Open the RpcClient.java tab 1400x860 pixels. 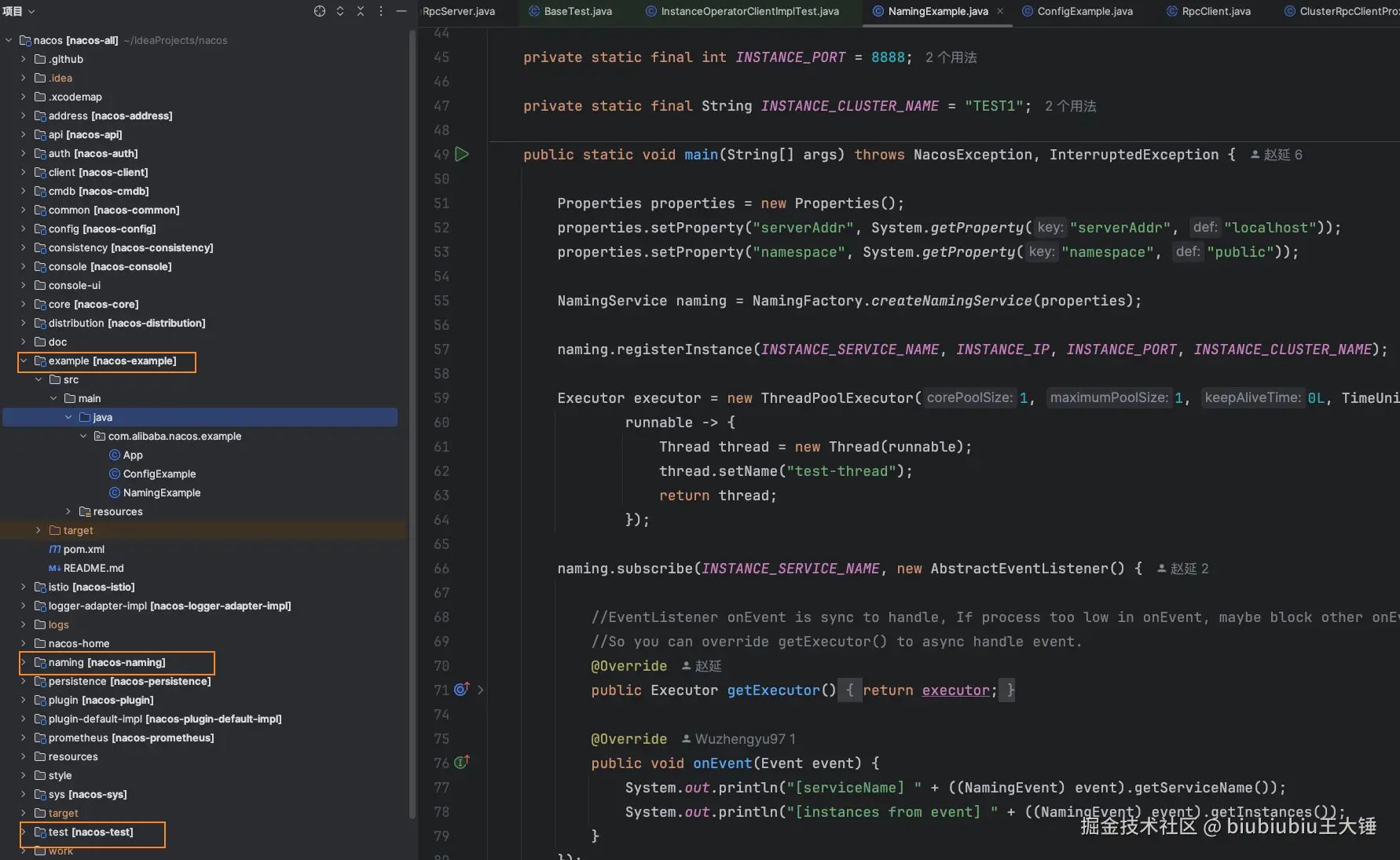(x=1208, y=11)
